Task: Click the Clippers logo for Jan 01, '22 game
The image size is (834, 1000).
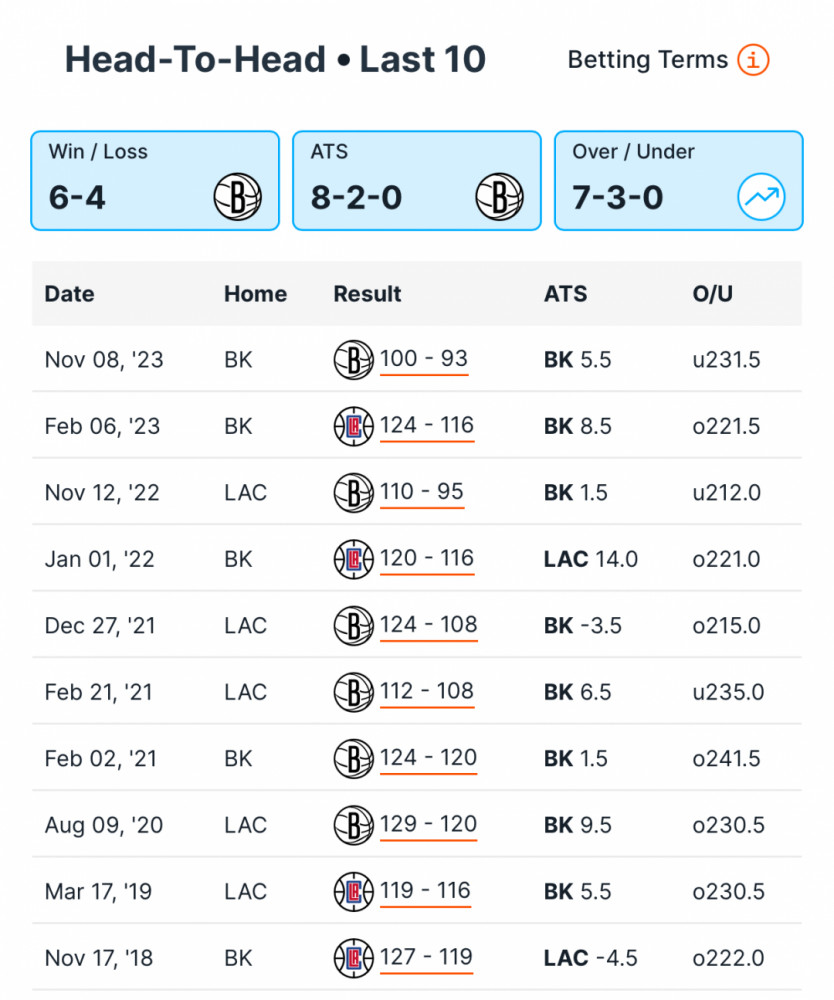Action: click(x=353, y=559)
